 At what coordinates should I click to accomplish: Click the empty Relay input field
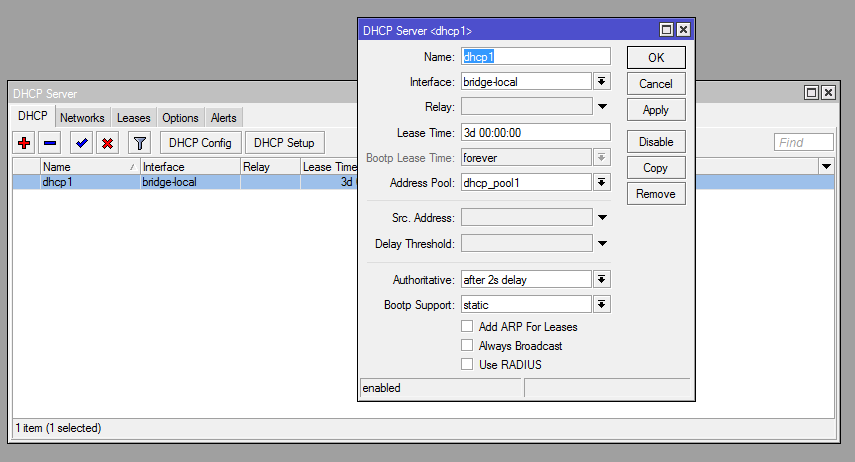click(527, 106)
